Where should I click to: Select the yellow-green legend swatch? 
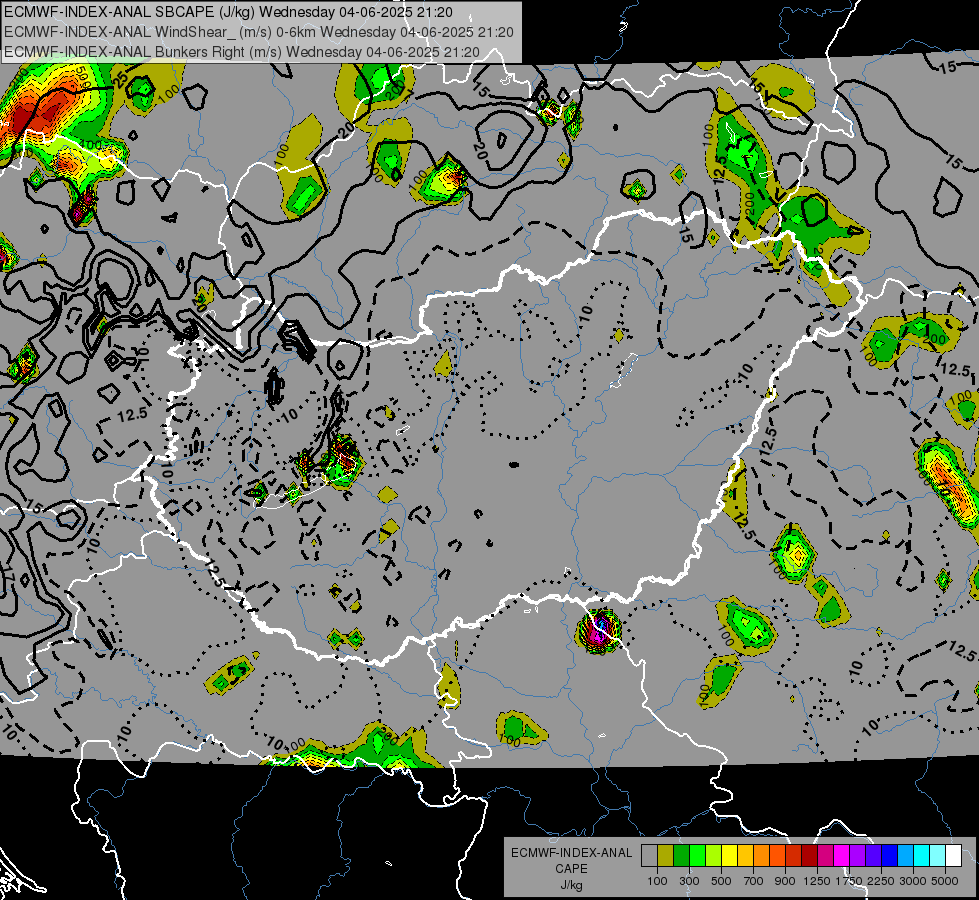coord(713,856)
